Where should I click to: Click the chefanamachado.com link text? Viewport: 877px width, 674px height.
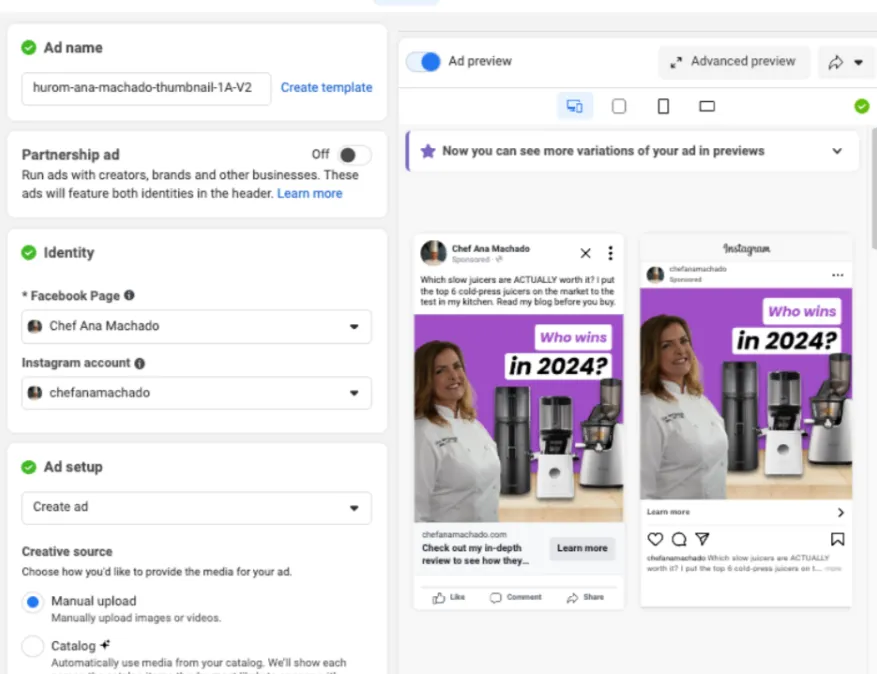click(464, 535)
